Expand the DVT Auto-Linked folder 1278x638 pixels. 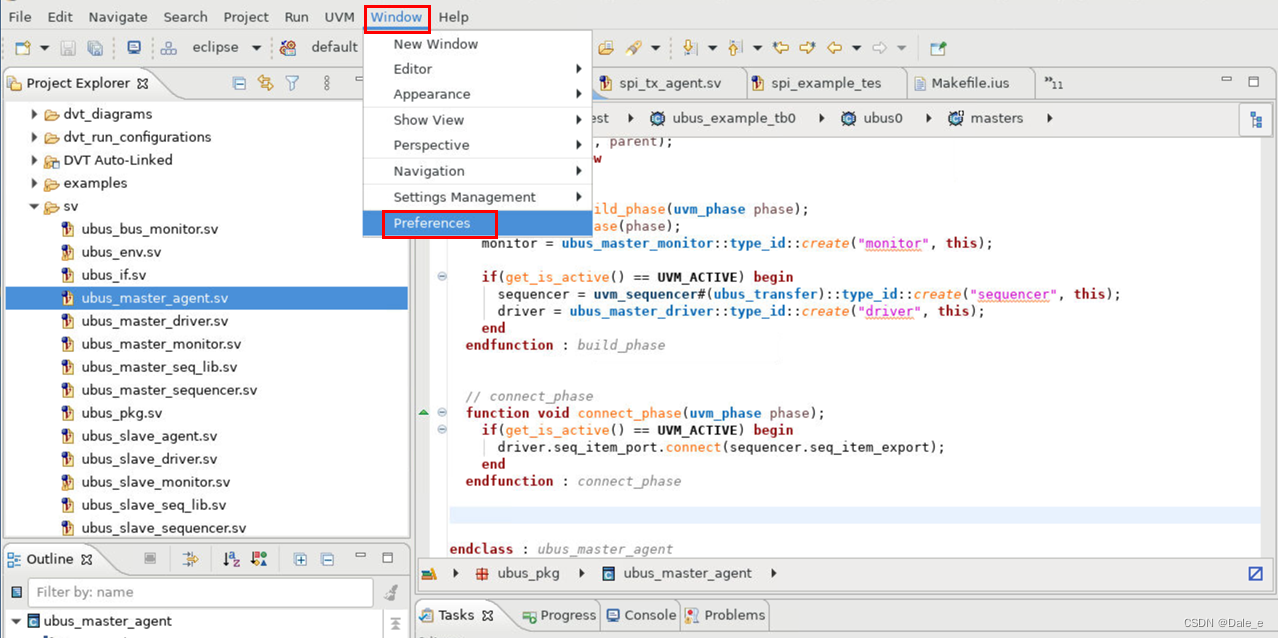tap(35, 160)
